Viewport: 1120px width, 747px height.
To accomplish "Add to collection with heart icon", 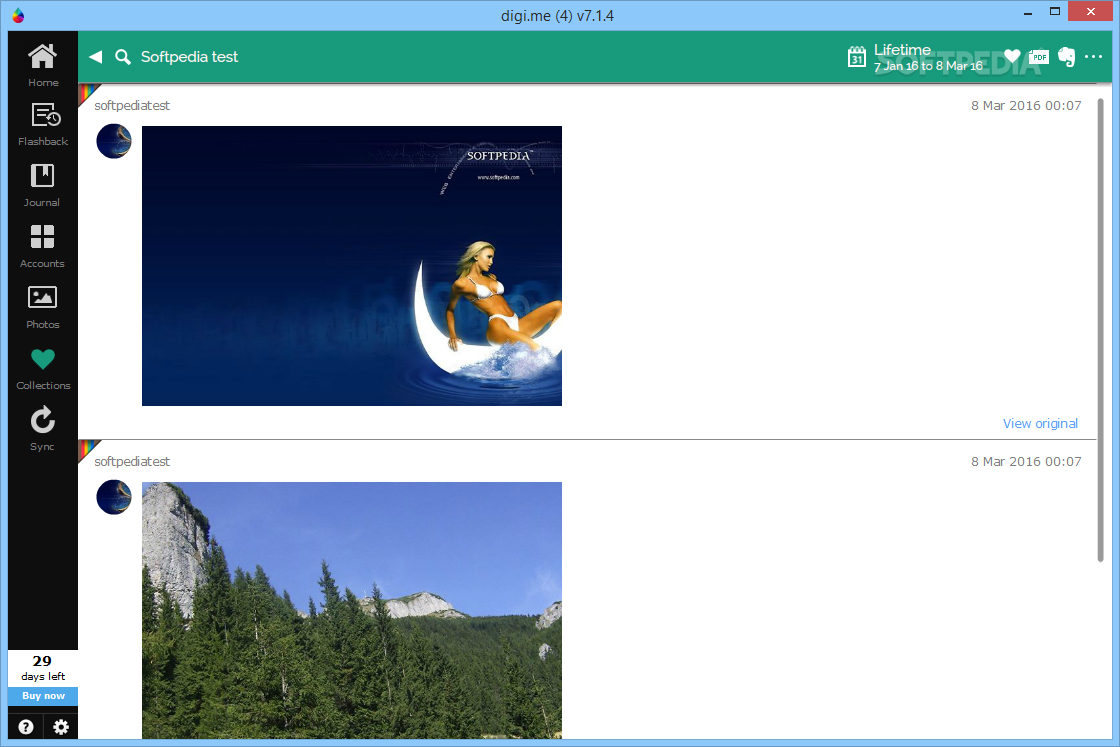I will point(1012,56).
